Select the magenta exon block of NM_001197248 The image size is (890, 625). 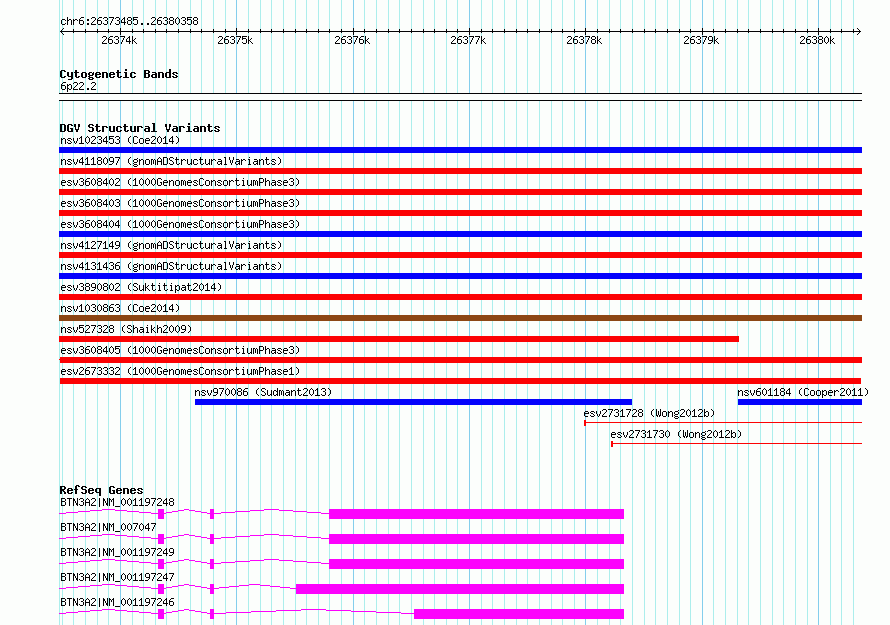[477, 514]
